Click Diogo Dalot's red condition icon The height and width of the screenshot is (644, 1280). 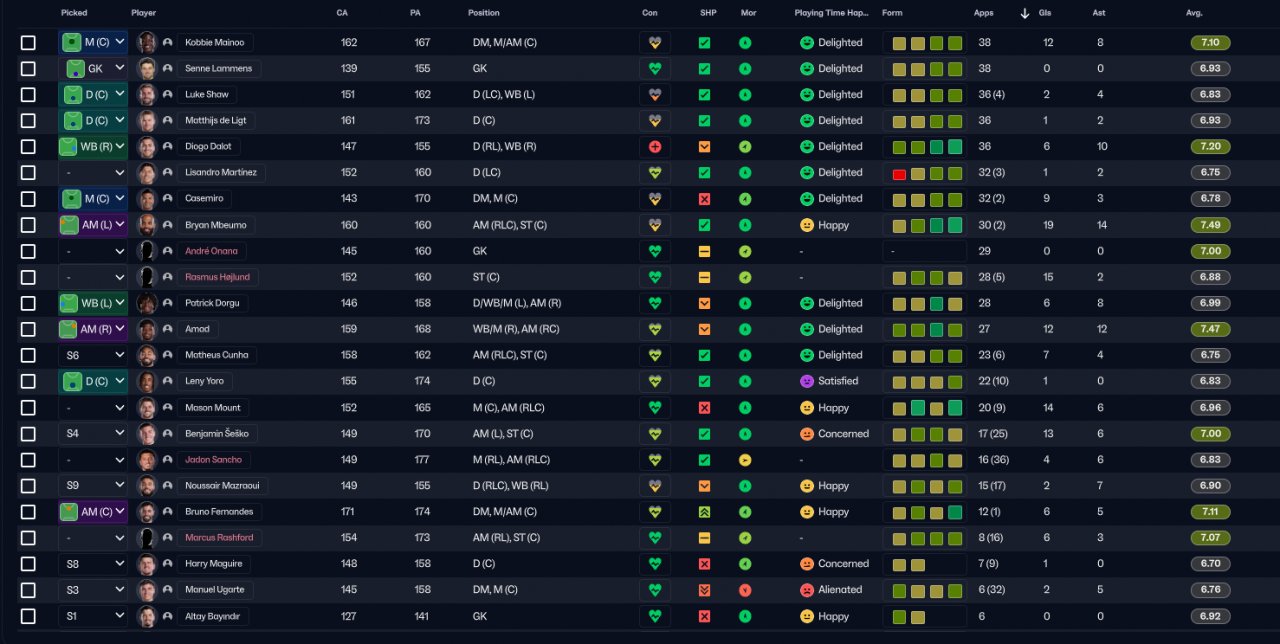(x=655, y=147)
